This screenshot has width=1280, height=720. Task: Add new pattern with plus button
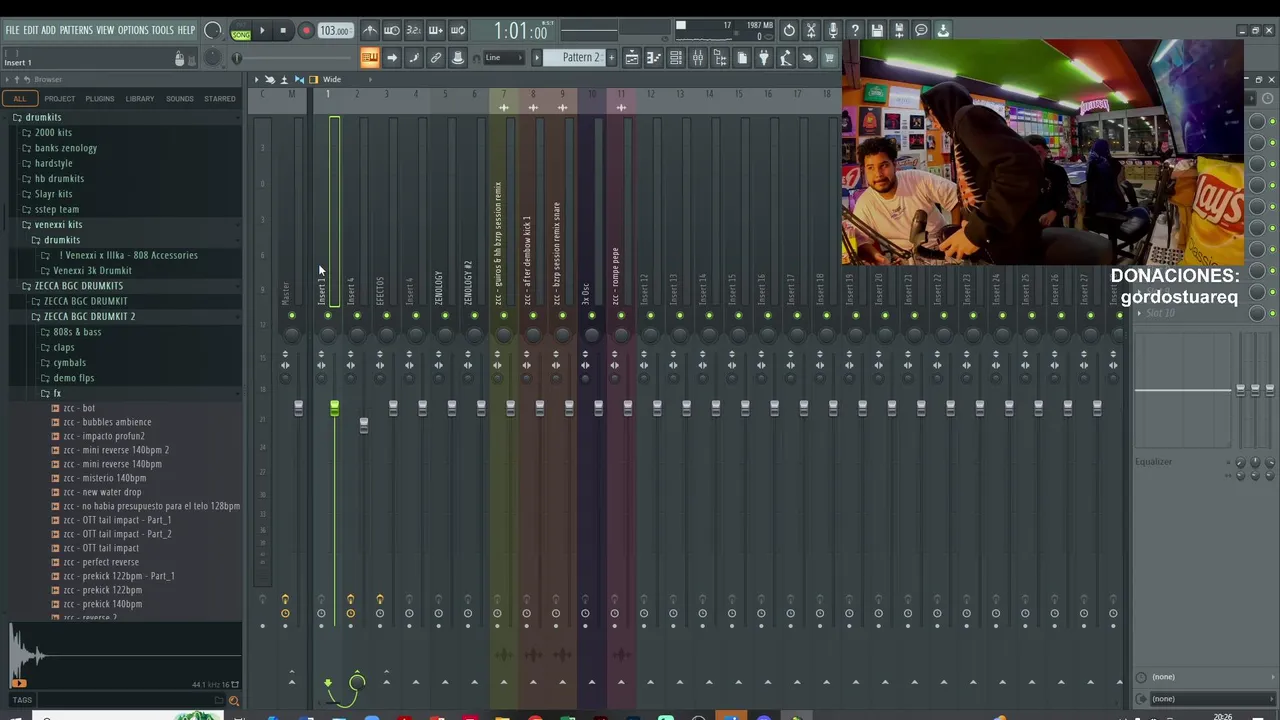click(611, 58)
